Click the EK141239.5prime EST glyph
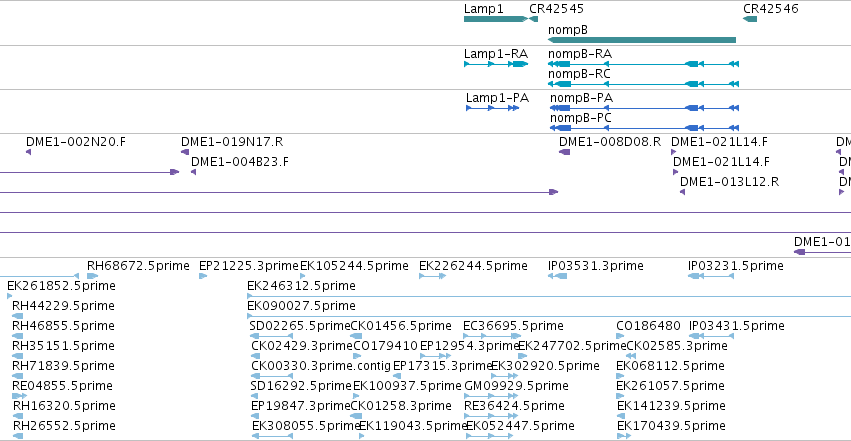Image resolution: width=851 pixels, height=441 pixels. tap(621, 416)
